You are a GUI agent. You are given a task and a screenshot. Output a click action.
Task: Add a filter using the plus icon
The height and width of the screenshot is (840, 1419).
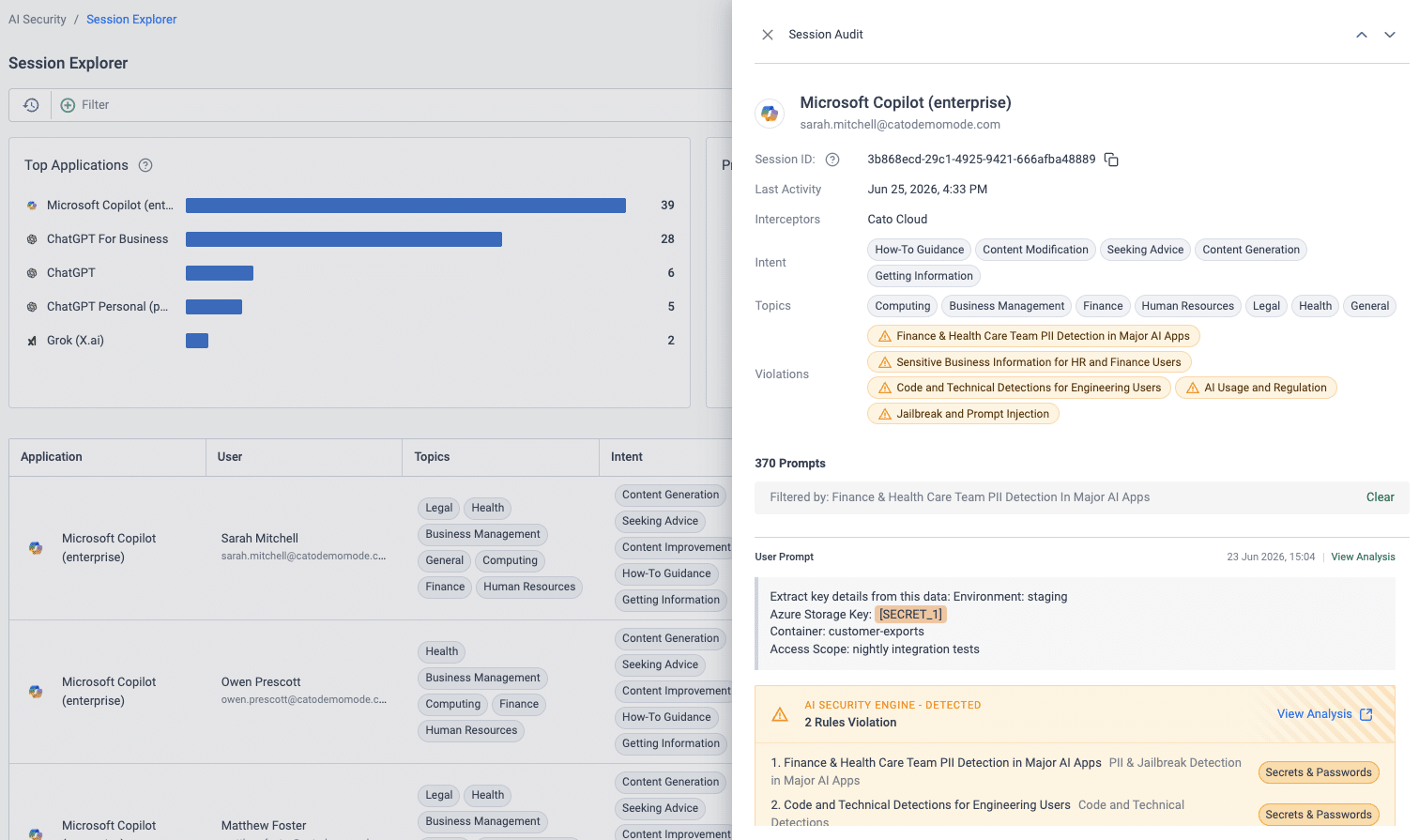(68, 105)
